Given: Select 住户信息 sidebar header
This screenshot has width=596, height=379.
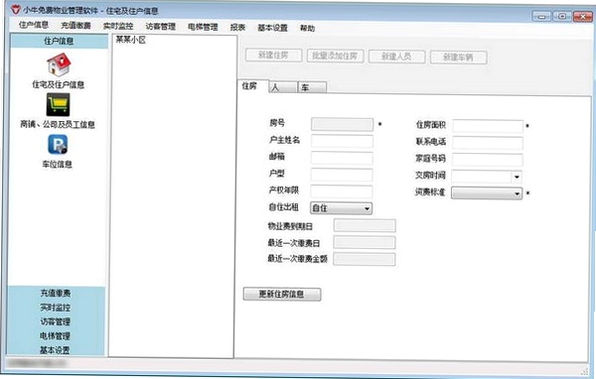Looking at the screenshot, I should pos(59,41).
